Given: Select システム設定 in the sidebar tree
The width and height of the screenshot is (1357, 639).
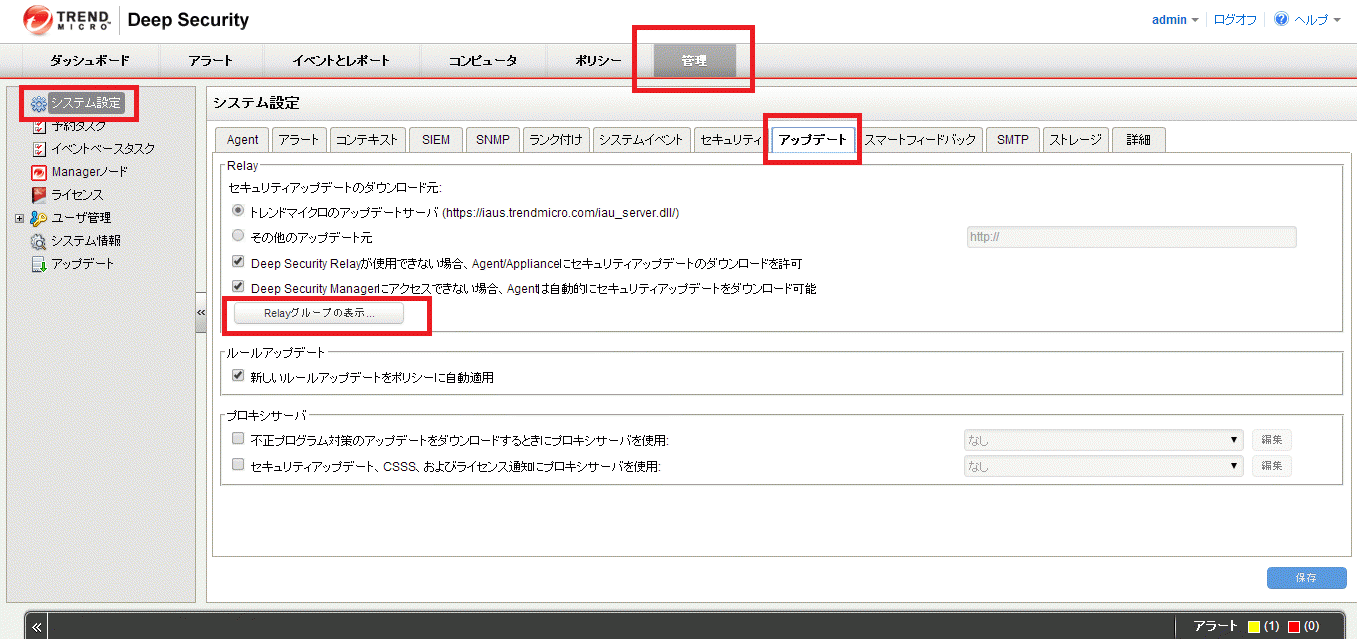Looking at the screenshot, I should (x=86, y=103).
